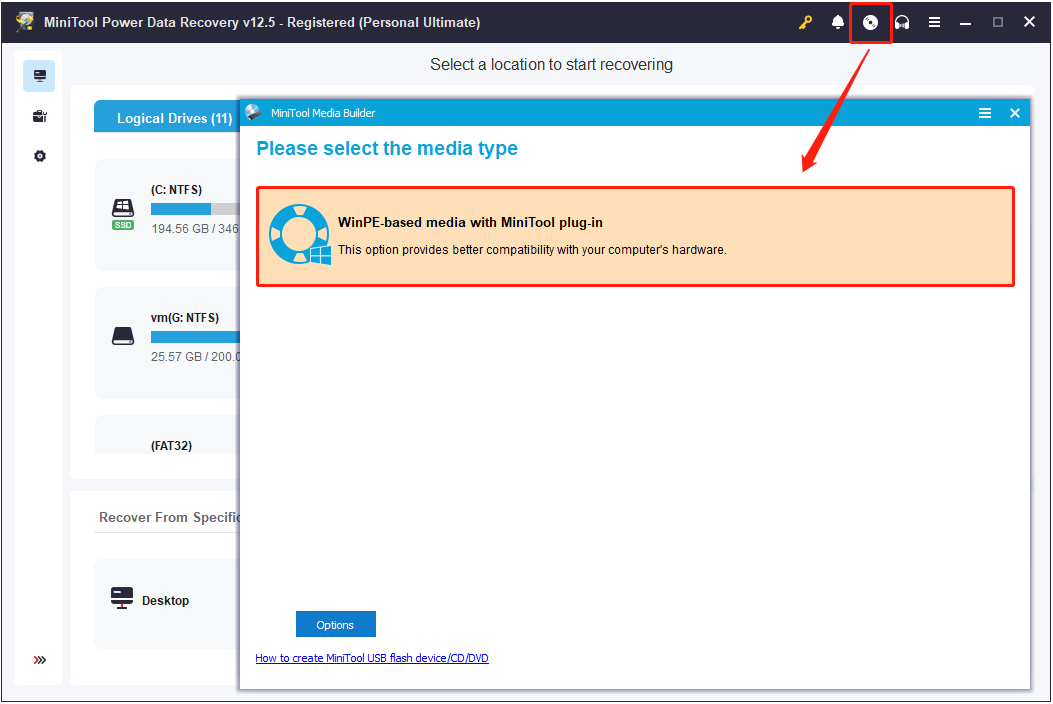Open the settings gear in sidebar
This screenshot has height=704, width=1053.
(40, 156)
